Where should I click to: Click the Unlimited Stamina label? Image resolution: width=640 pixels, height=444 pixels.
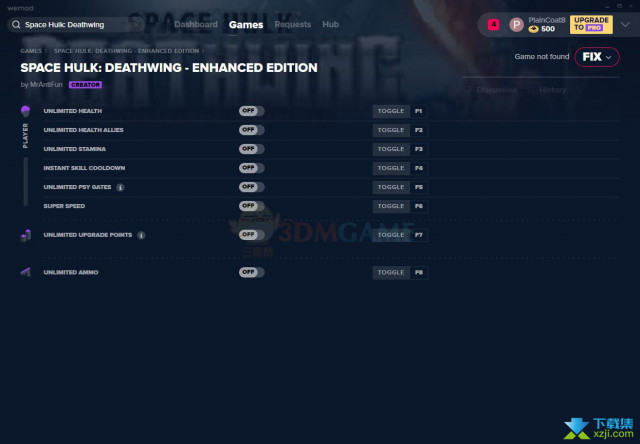click(74, 149)
